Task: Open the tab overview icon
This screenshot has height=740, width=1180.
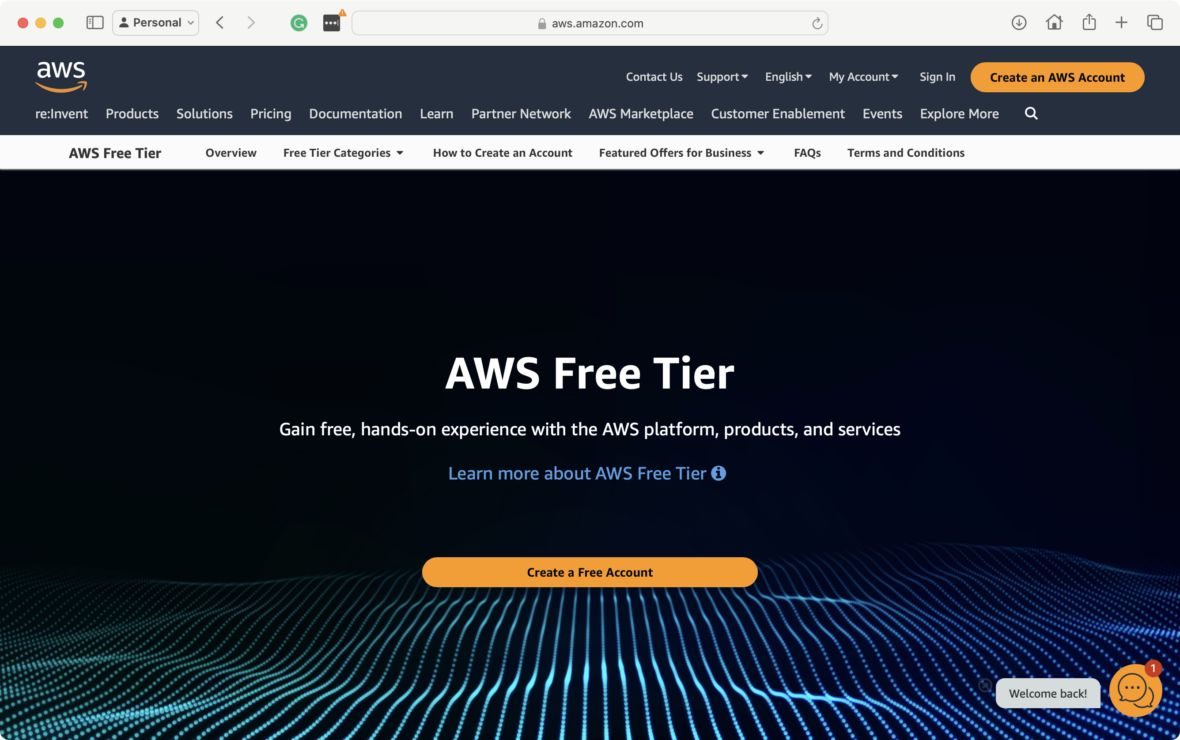Action: click(1154, 23)
